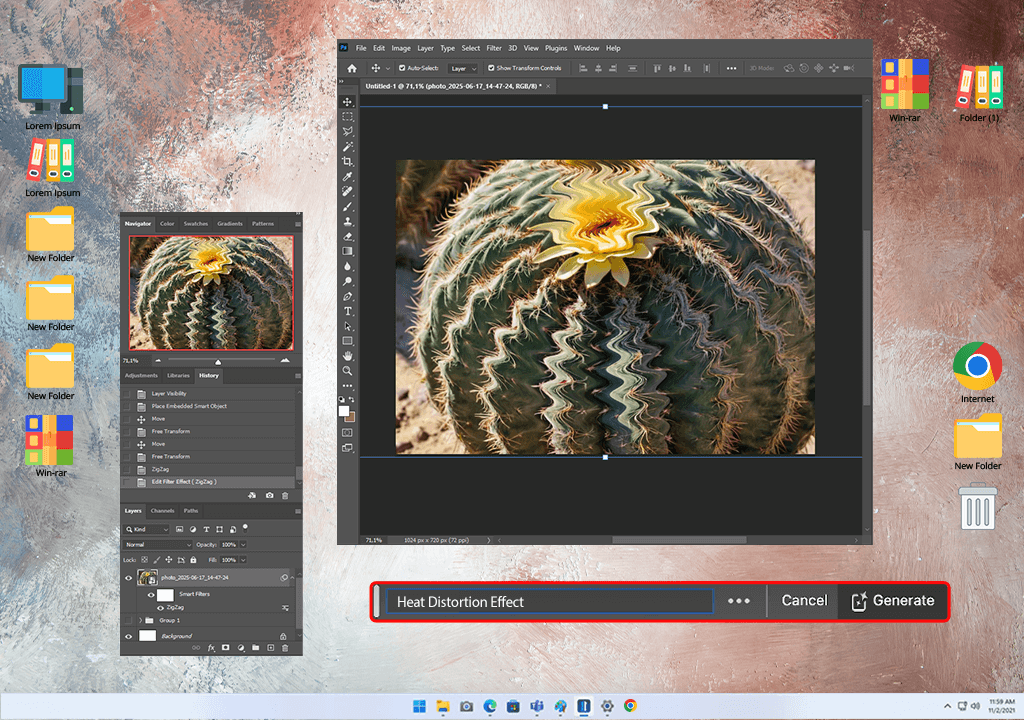Select the Path Selection tool
Screen dimensions: 1024x720
pyautogui.click(x=347, y=326)
